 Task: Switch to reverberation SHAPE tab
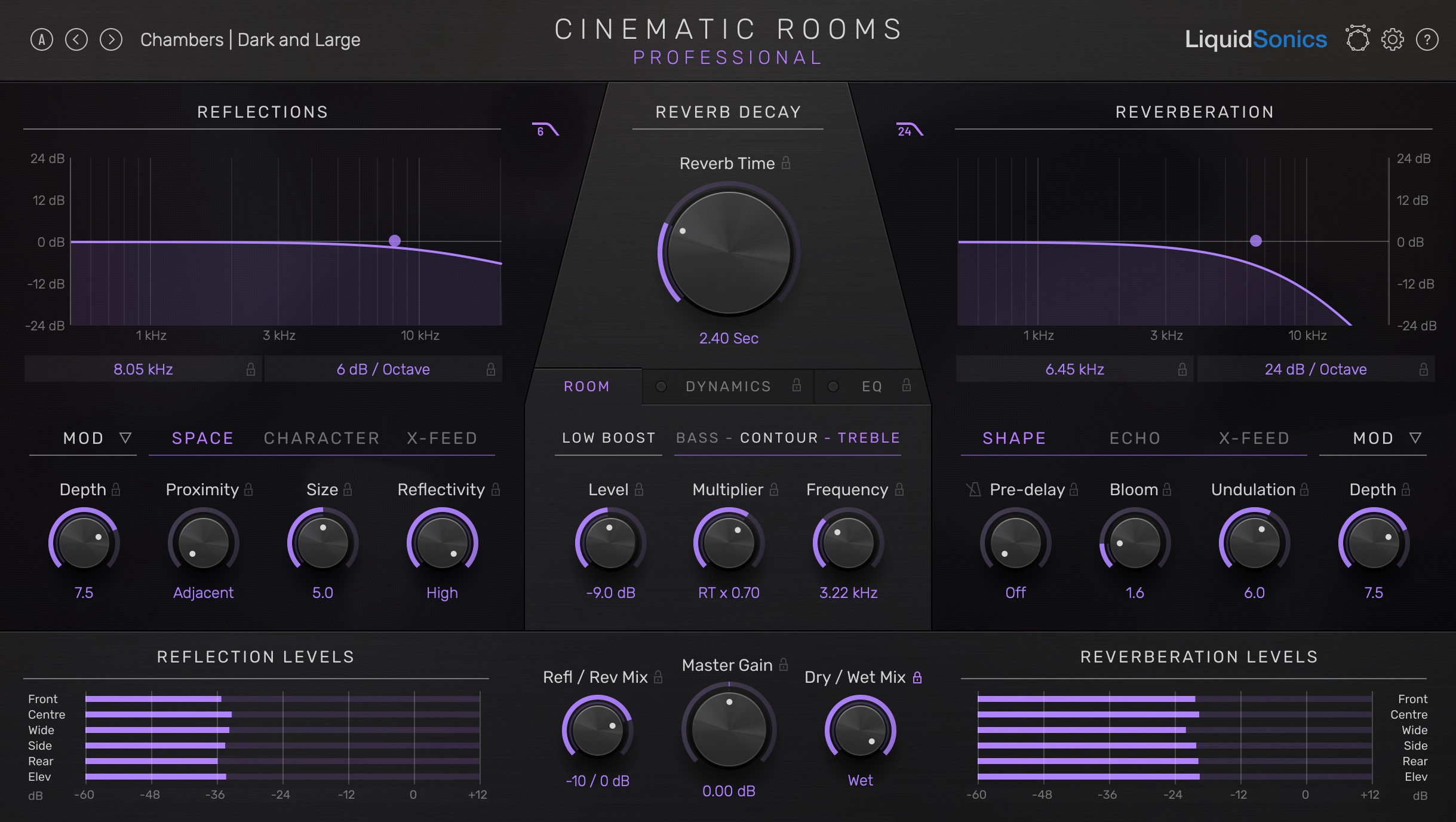pos(1014,438)
